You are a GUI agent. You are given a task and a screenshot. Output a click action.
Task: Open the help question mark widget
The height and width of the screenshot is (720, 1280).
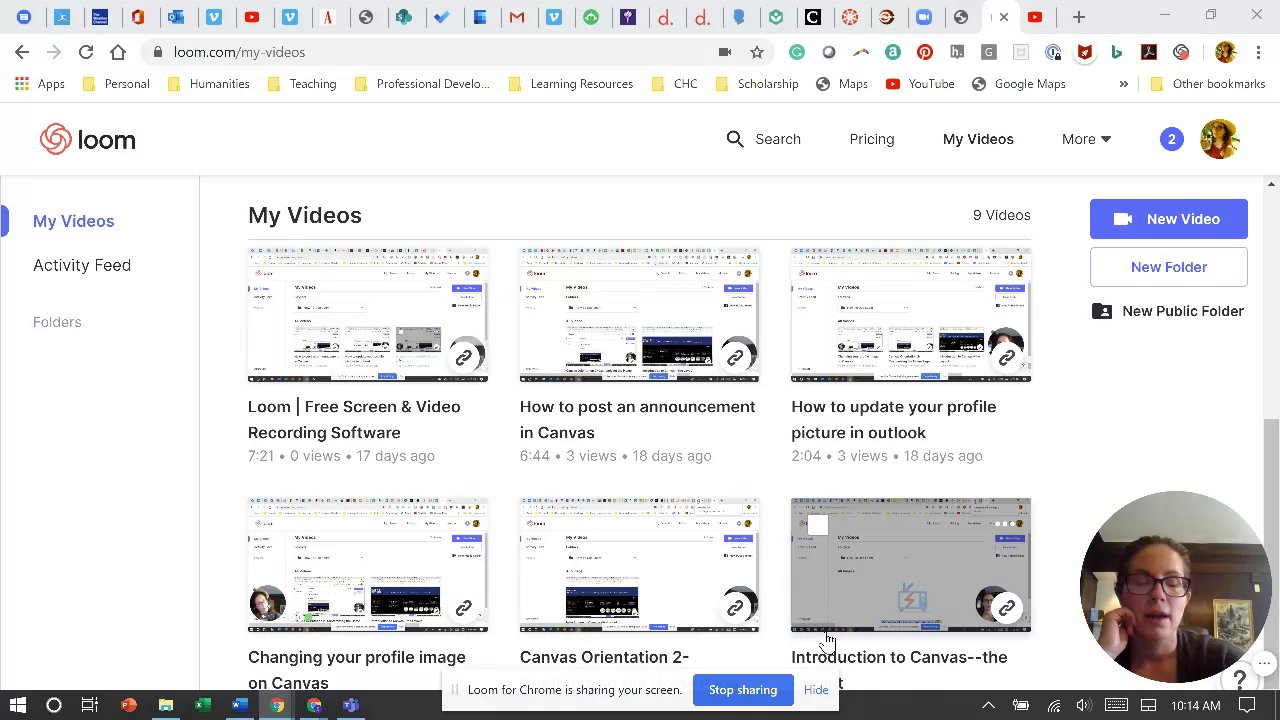pyautogui.click(x=1239, y=680)
